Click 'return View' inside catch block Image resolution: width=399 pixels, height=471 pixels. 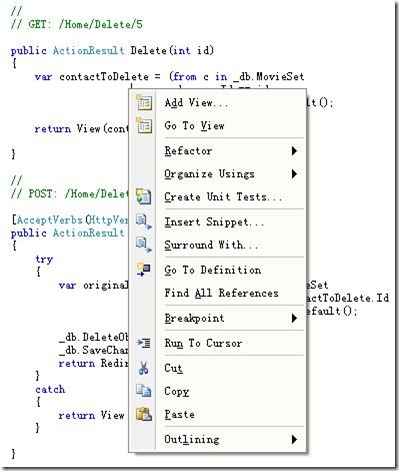click(x=91, y=415)
